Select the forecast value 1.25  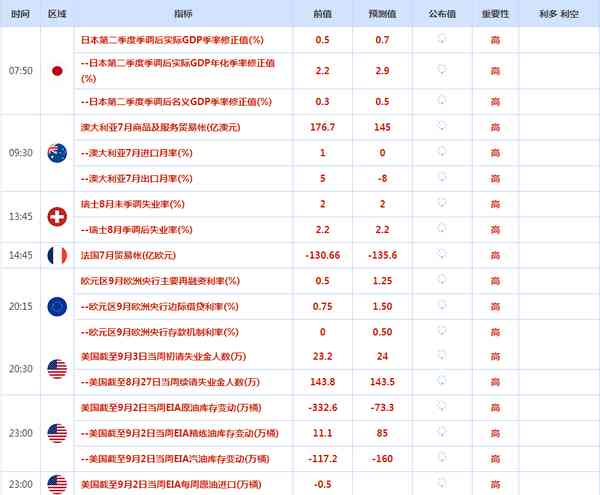[382, 281]
